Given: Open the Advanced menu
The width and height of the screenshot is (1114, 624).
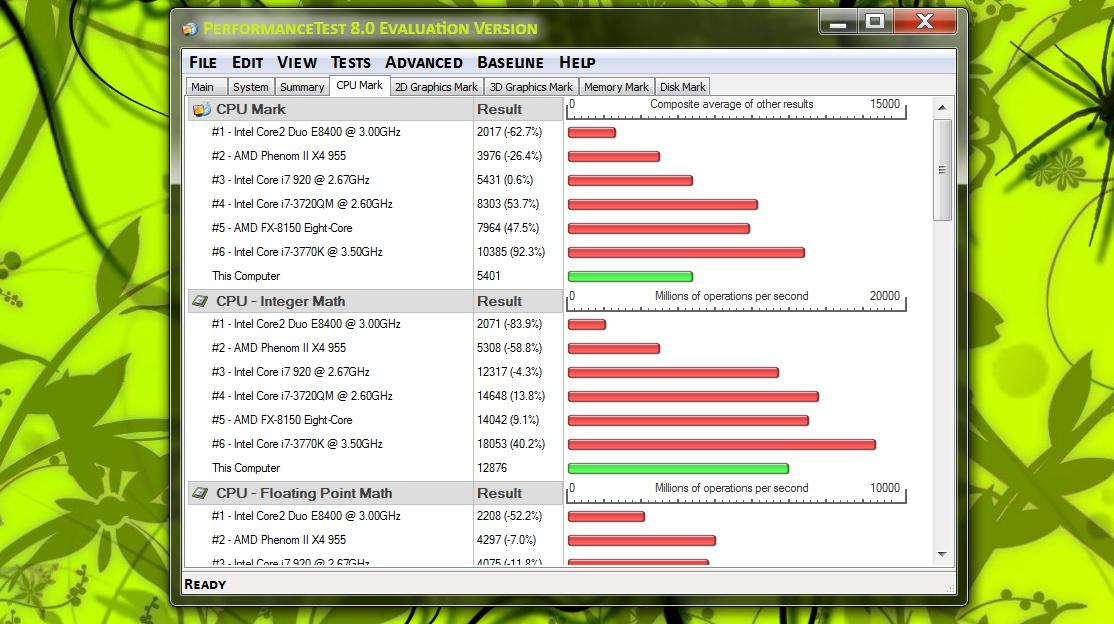Looking at the screenshot, I should pyautogui.click(x=423, y=63).
